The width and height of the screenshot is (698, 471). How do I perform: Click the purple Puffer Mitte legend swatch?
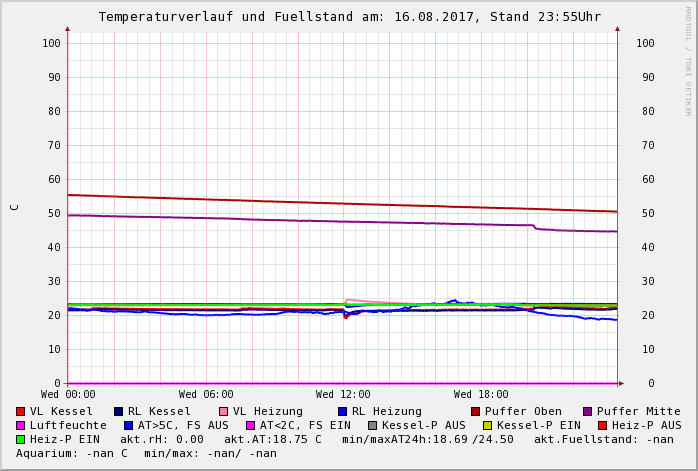pos(587,411)
